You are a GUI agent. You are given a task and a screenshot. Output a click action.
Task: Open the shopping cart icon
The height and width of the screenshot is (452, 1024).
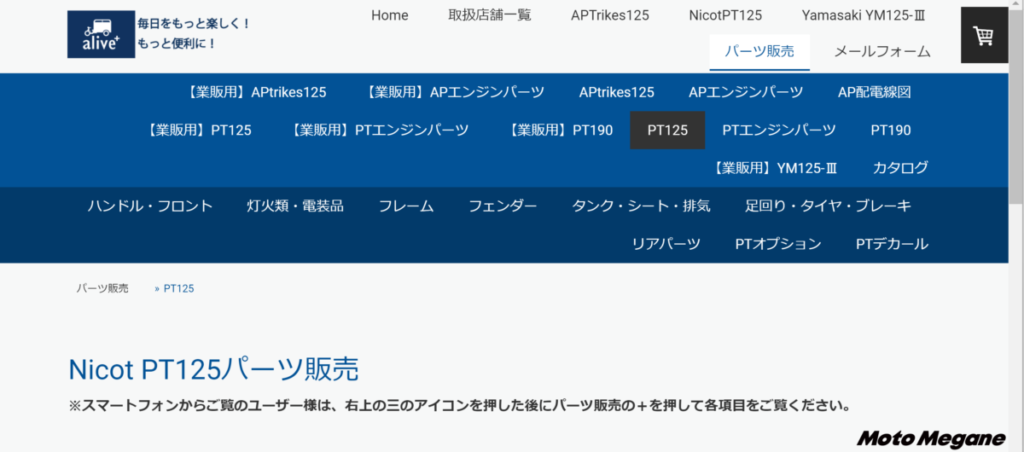tap(984, 36)
